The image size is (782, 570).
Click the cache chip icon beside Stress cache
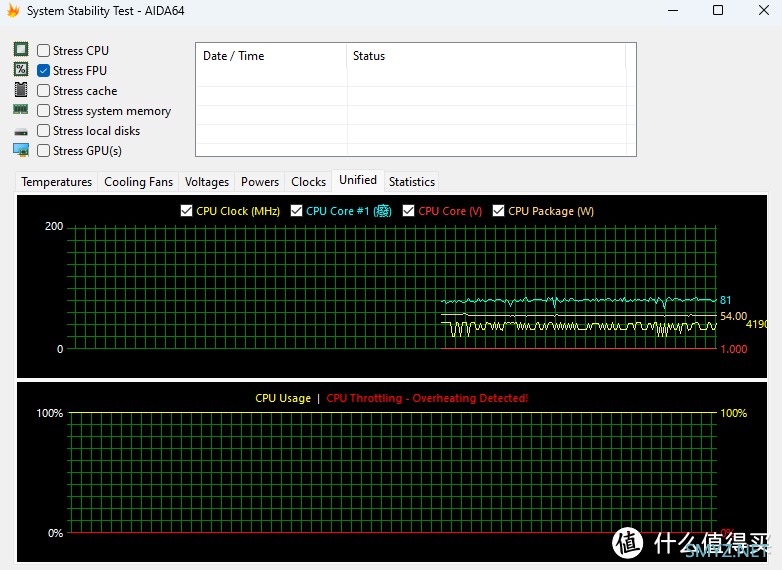[x=21, y=90]
